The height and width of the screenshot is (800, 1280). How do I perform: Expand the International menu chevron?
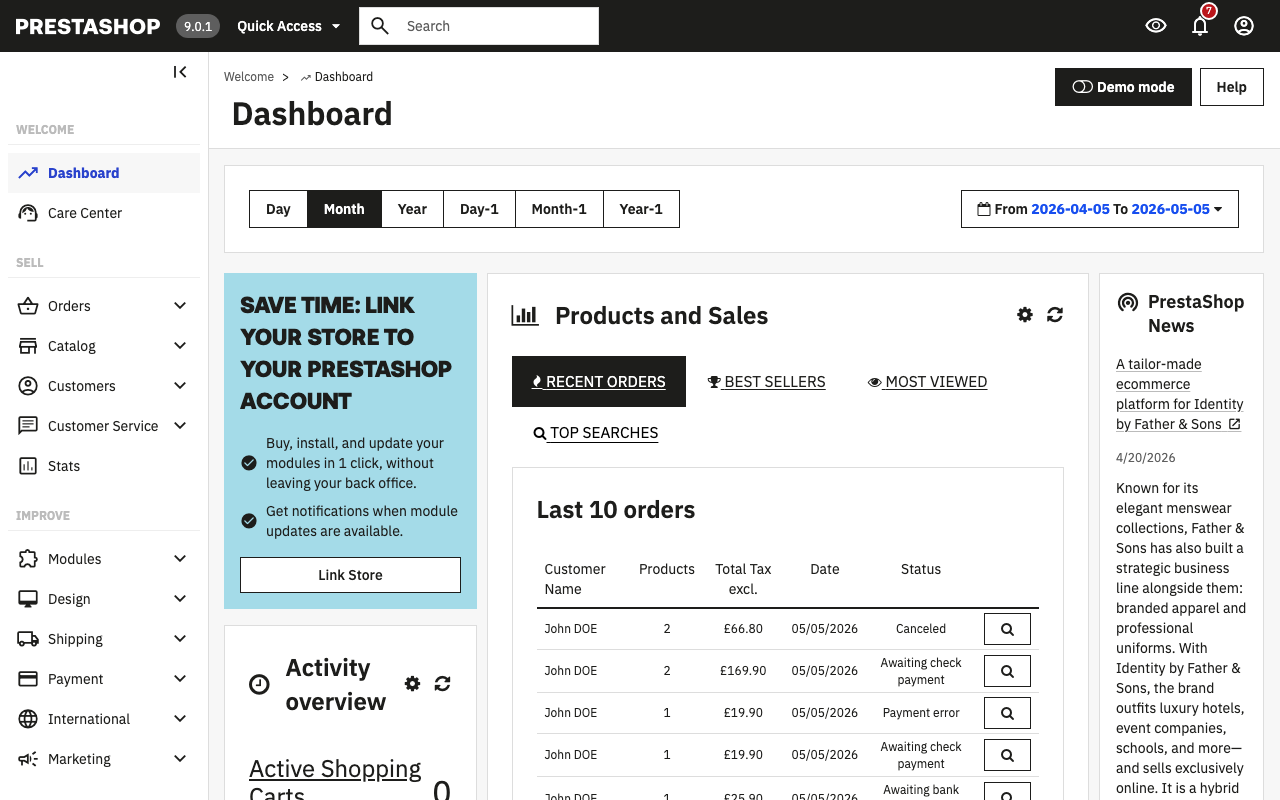coord(180,719)
